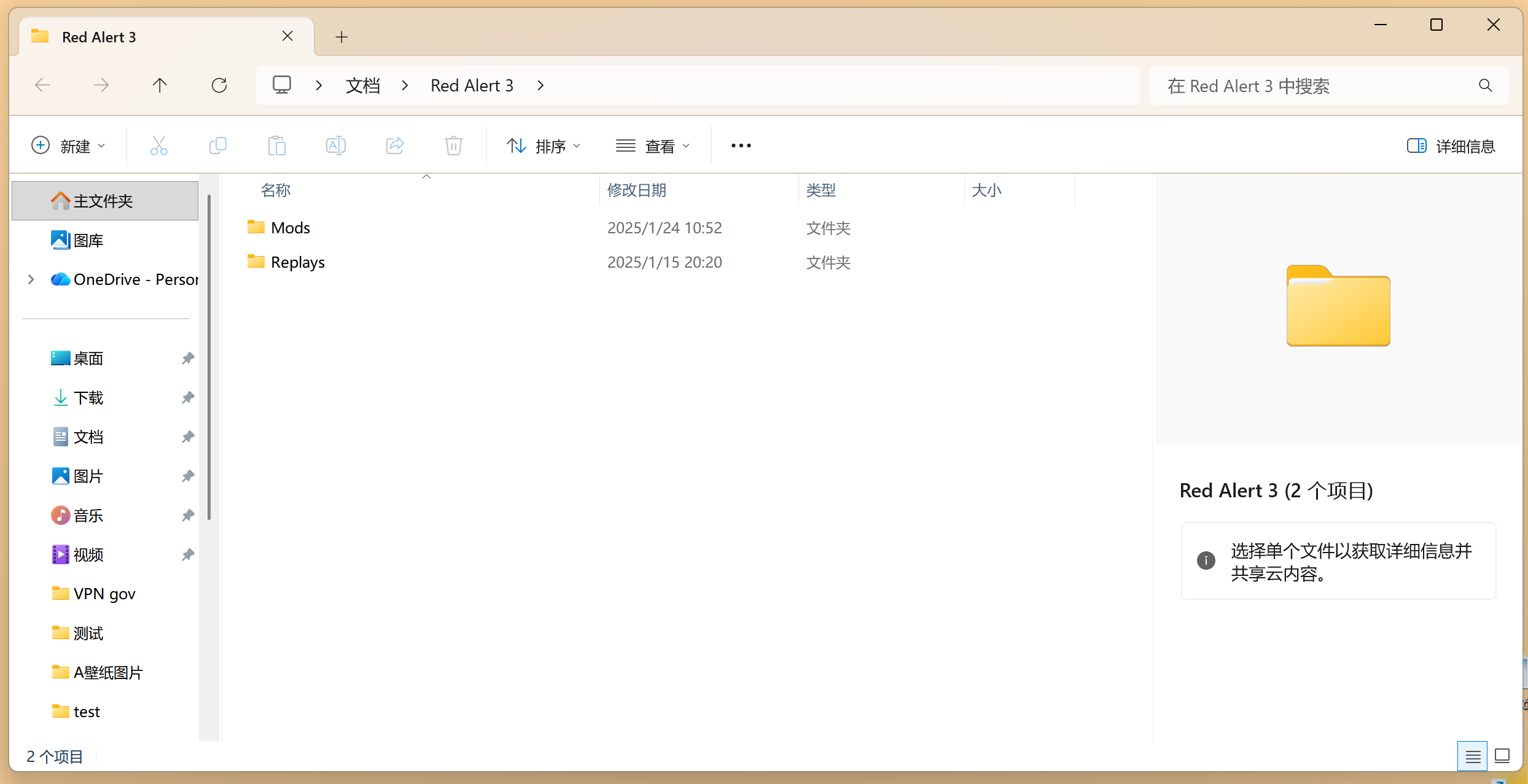Click the Rename icon in toolbar
The height and width of the screenshot is (784, 1528).
pyautogui.click(x=336, y=146)
